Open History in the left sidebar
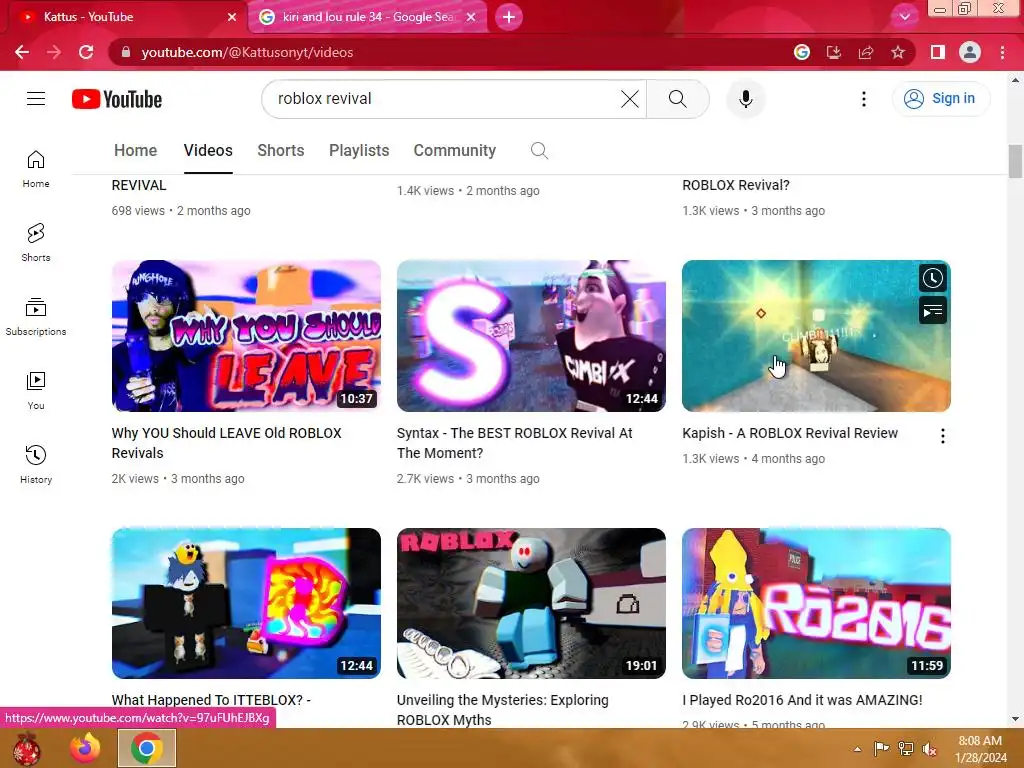This screenshot has height=768, width=1024. pos(36,464)
